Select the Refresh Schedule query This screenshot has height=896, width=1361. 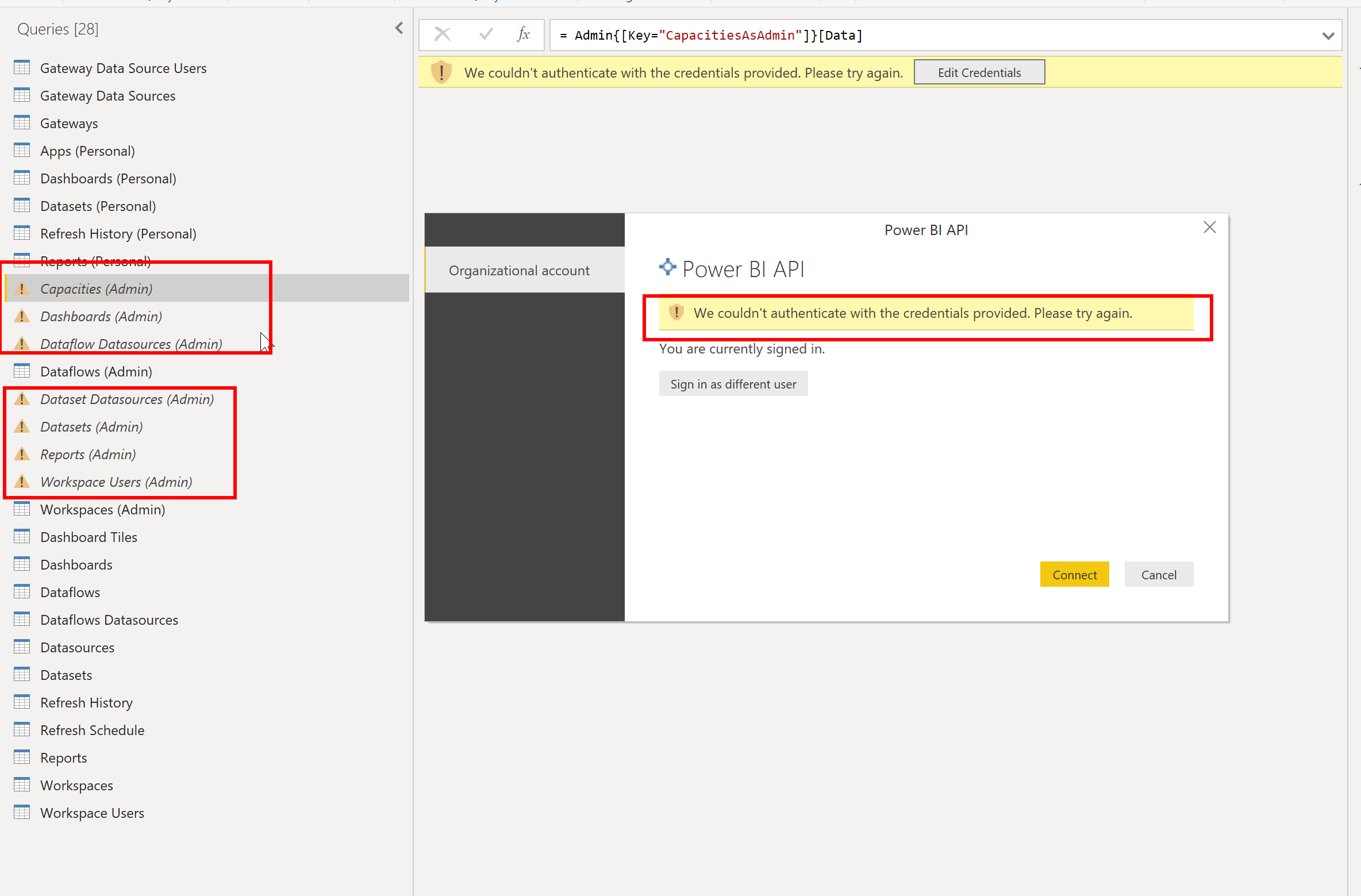[92, 730]
